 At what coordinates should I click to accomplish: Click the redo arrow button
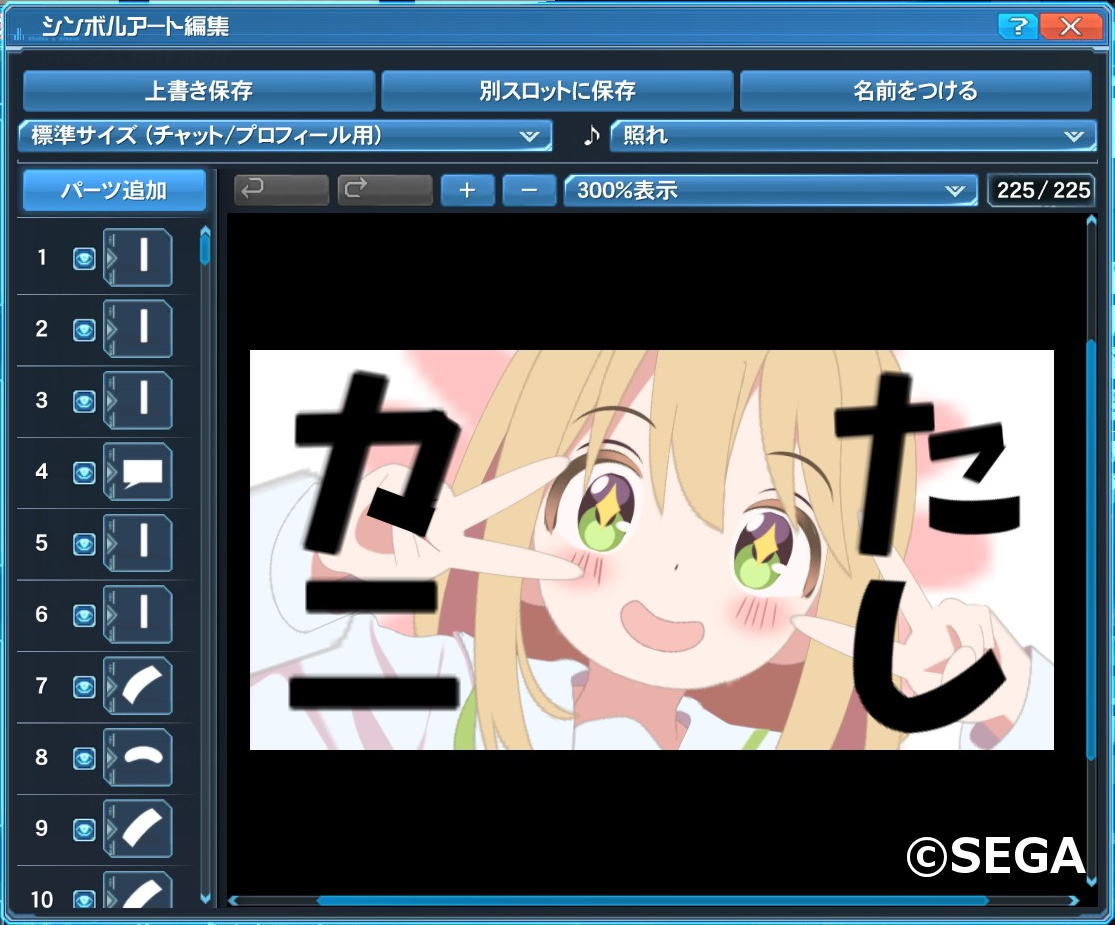coord(385,190)
